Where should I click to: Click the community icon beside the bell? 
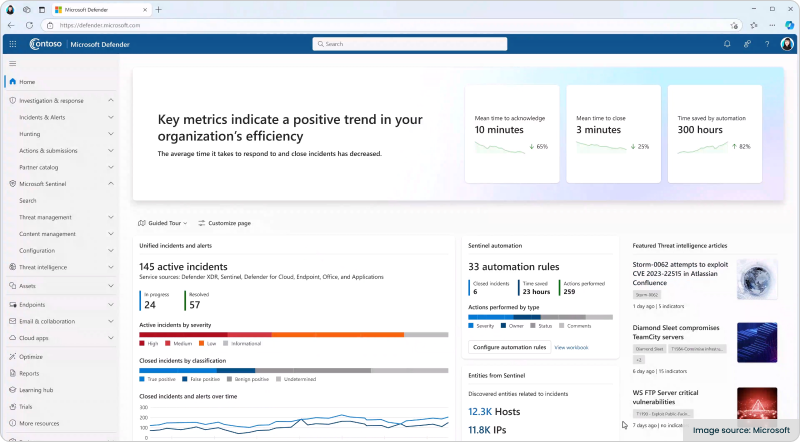(747, 44)
